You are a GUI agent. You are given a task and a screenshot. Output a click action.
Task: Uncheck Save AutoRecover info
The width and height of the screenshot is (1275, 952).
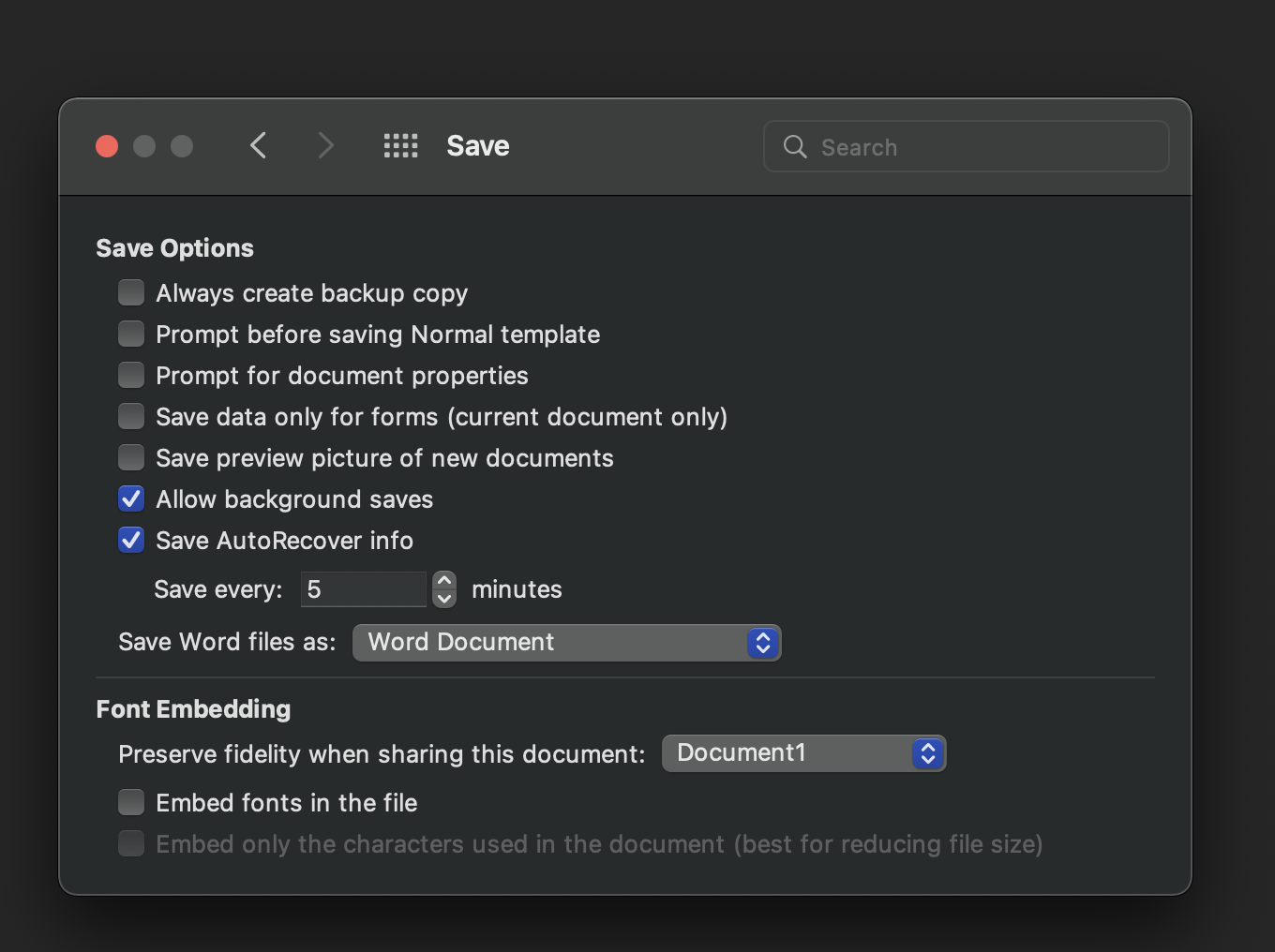coord(131,541)
